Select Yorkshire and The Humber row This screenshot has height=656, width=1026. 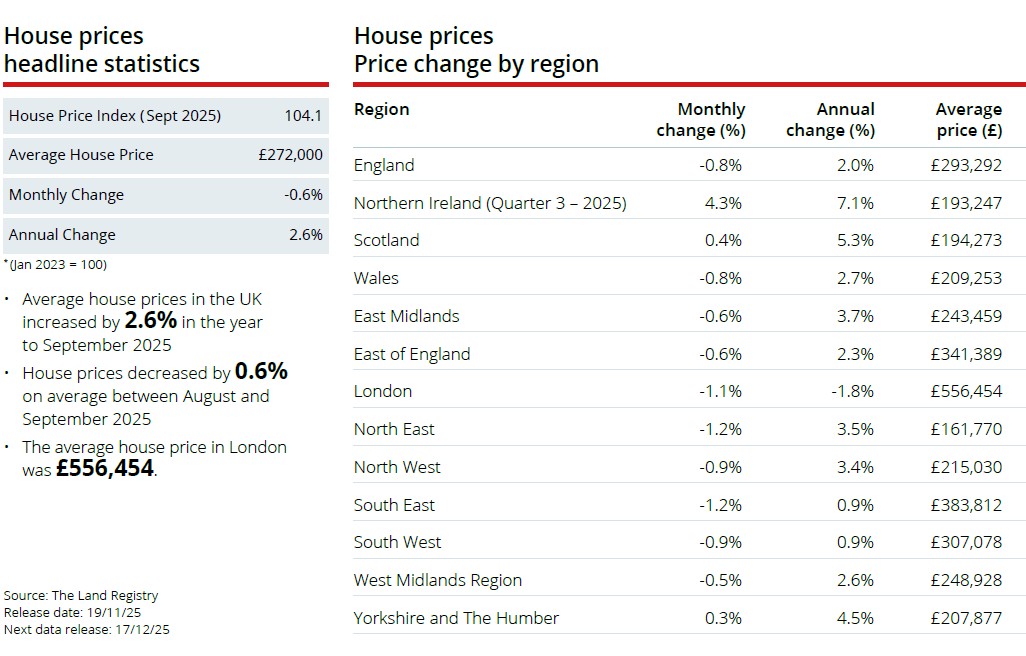pos(456,618)
